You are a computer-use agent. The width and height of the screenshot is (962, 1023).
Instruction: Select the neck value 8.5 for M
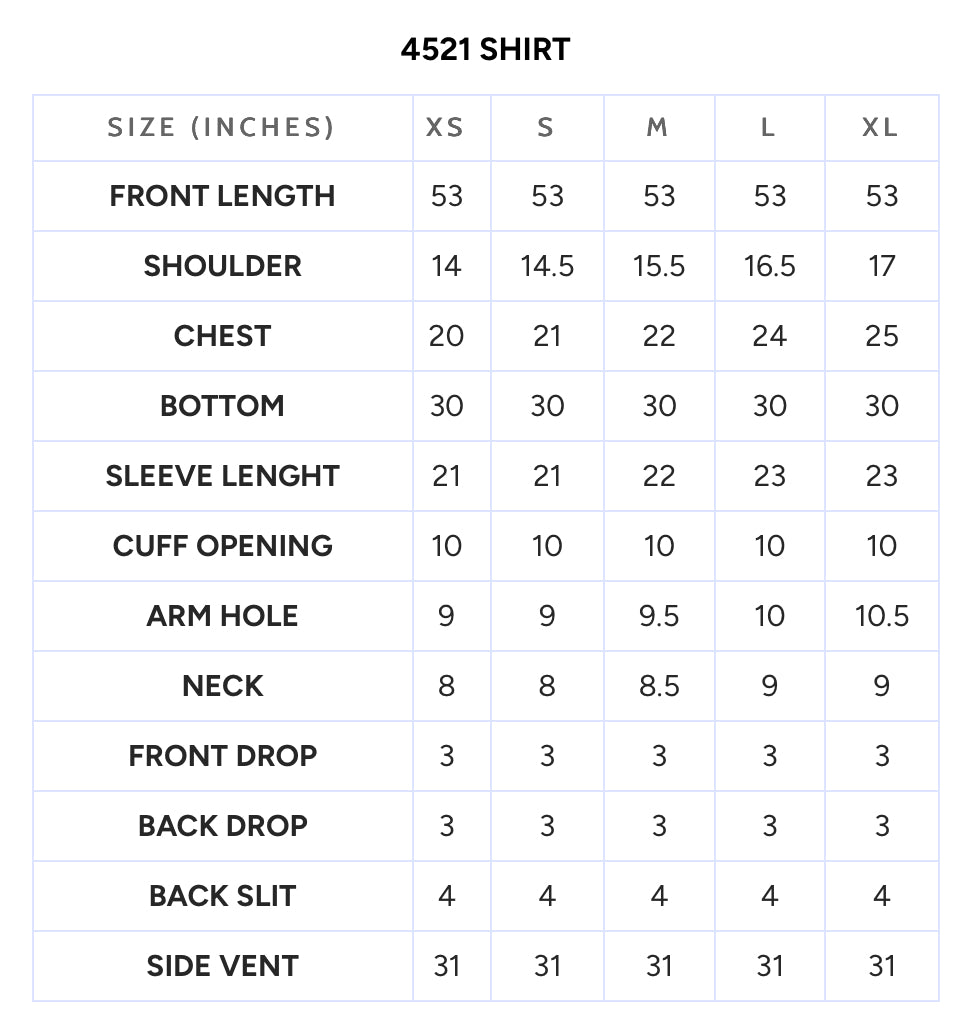click(659, 686)
